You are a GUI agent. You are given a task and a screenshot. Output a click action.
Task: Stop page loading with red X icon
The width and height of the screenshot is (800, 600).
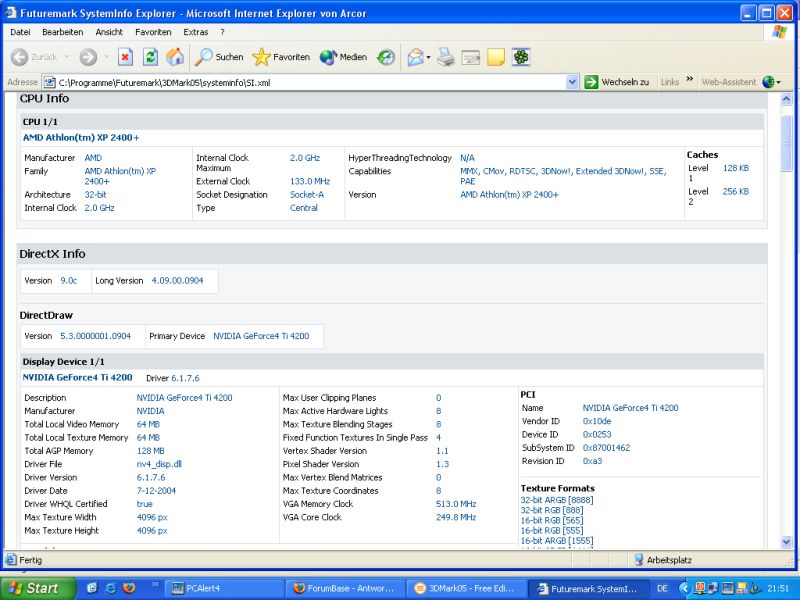(x=125, y=57)
